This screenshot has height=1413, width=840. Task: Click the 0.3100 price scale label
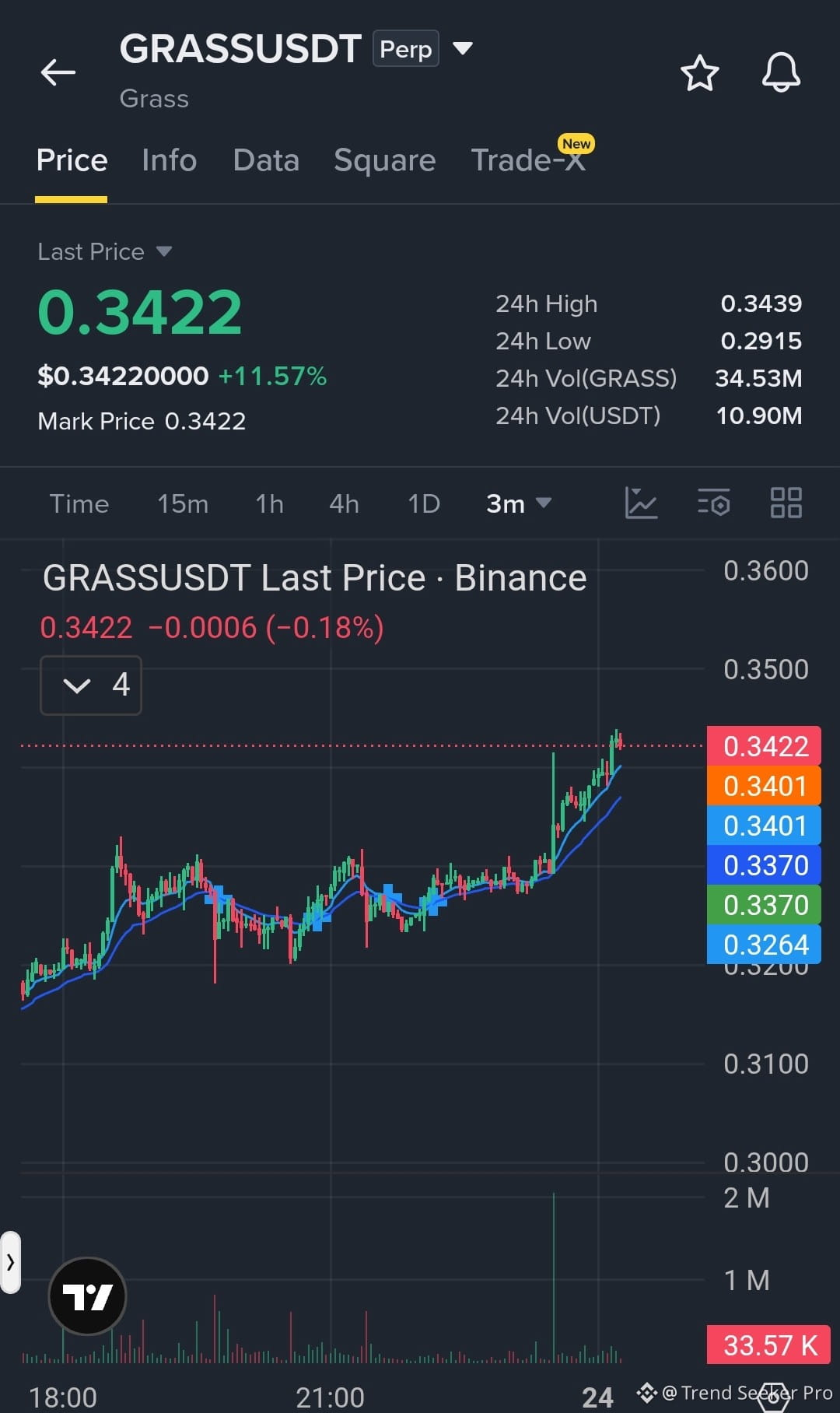766,1064
